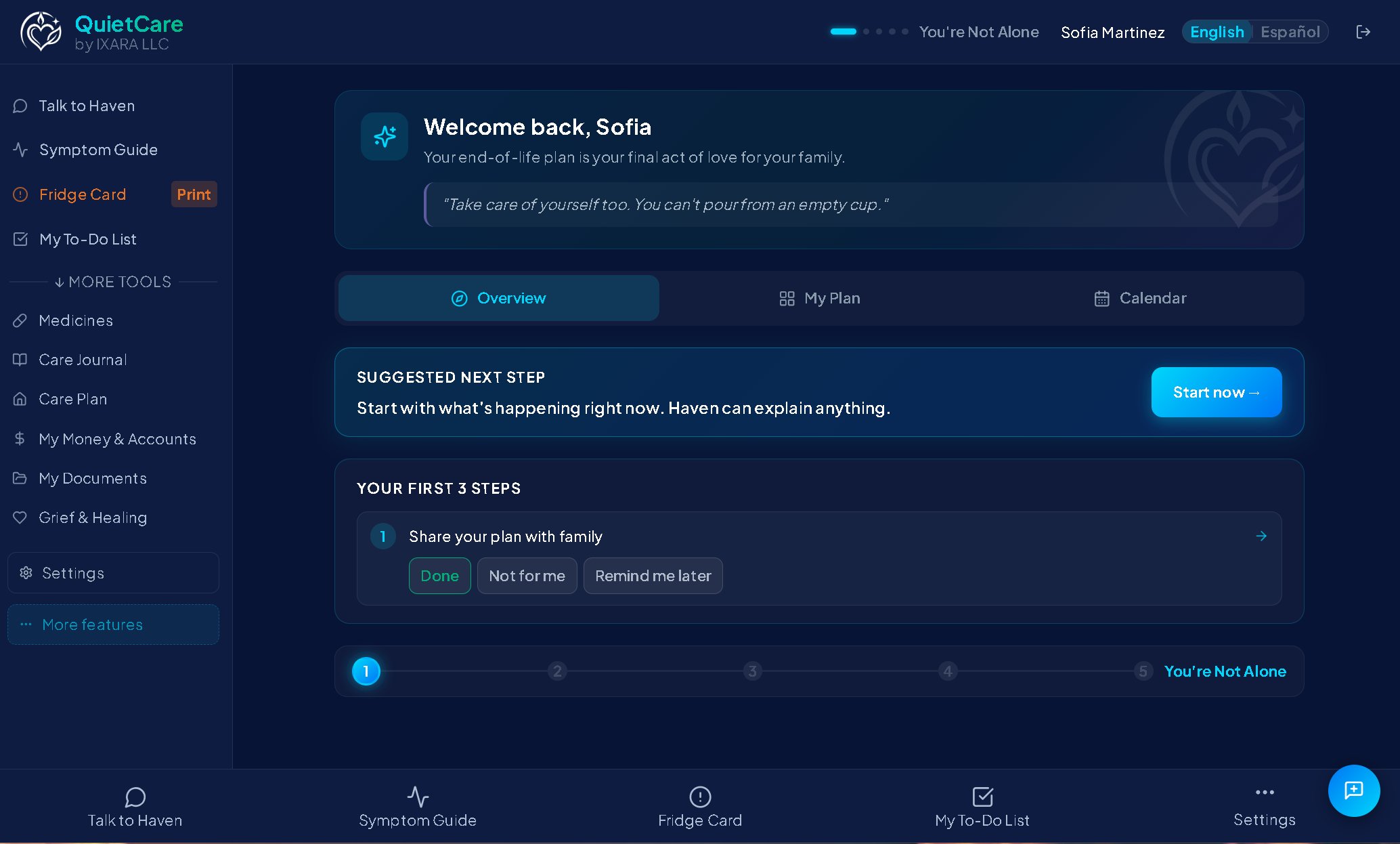Collapse the MORE TOOLS section

coord(113,282)
